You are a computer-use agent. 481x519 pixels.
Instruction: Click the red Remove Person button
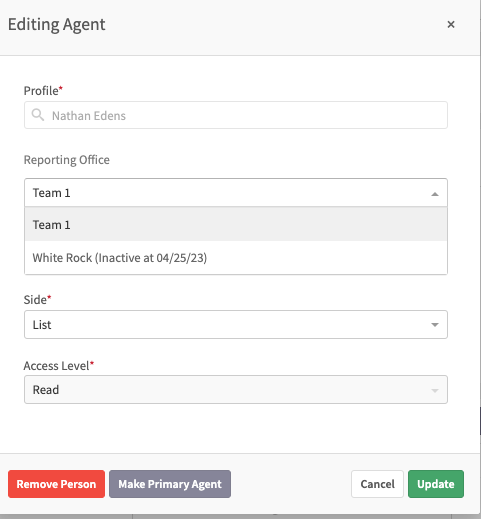56,484
